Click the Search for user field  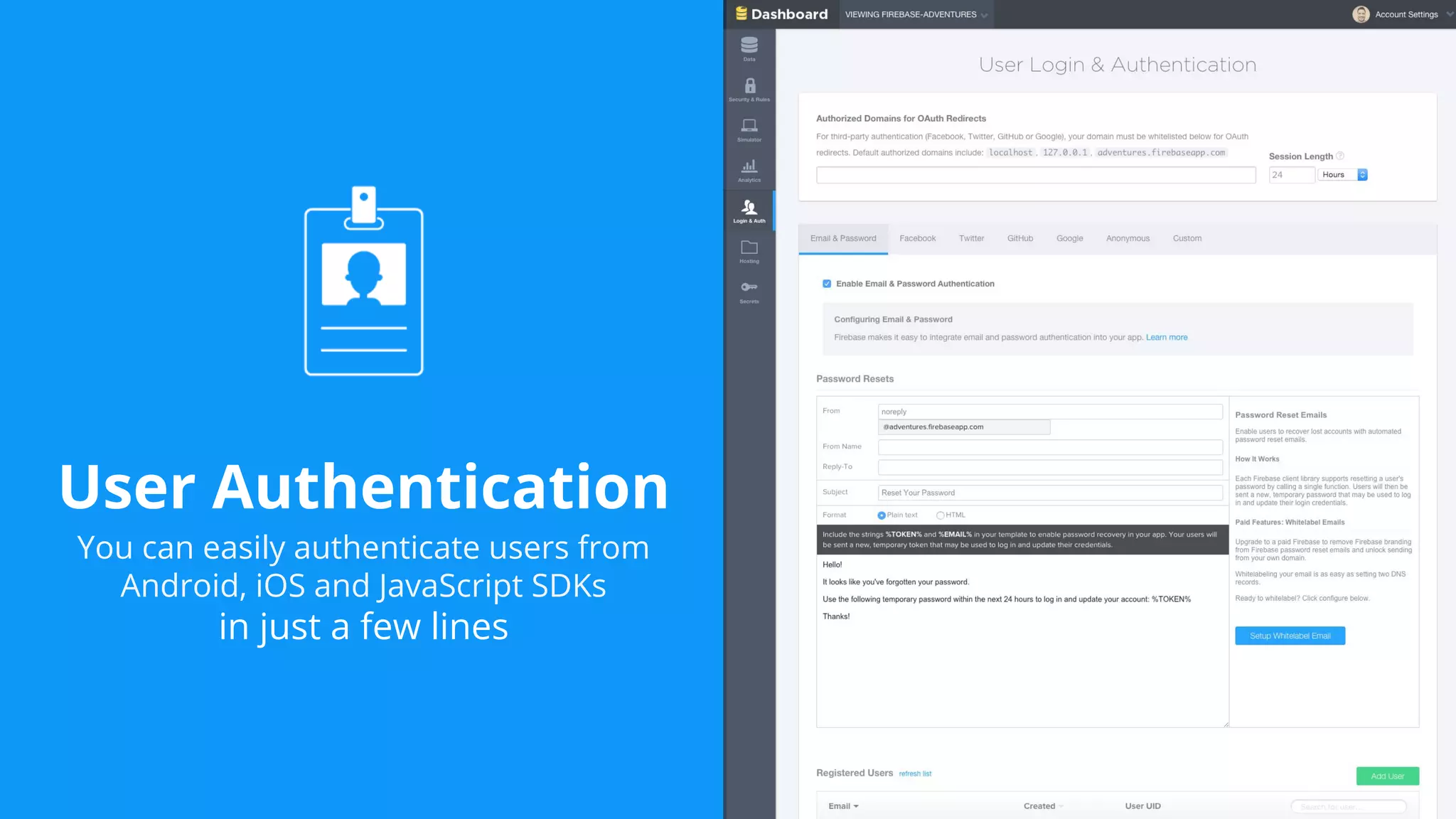point(1349,807)
